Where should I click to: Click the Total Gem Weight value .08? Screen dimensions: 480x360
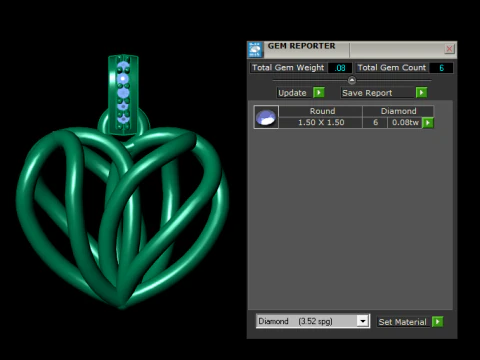click(340, 68)
